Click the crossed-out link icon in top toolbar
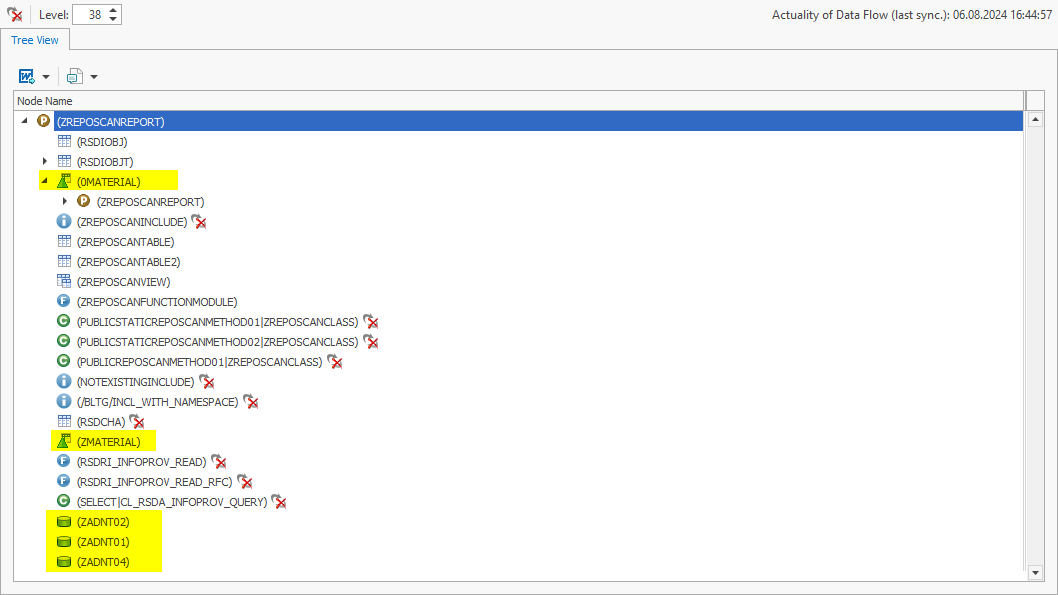The image size is (1058, 595). 15,15
